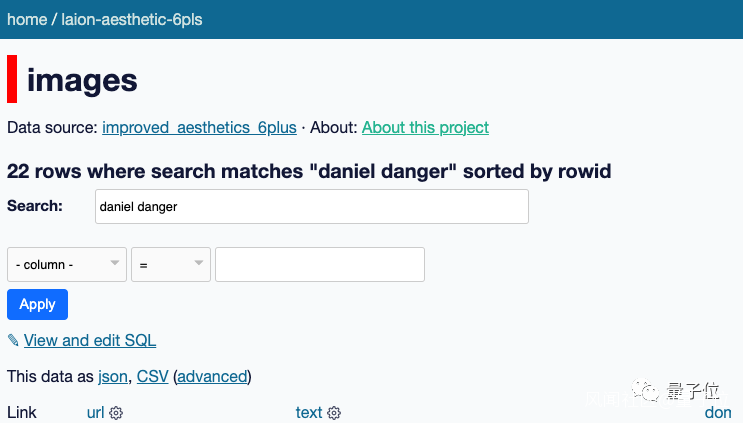Click the pencil icon before View and edit SQL
The height and width of the screenshot is (423, 743).
point(13,341)
